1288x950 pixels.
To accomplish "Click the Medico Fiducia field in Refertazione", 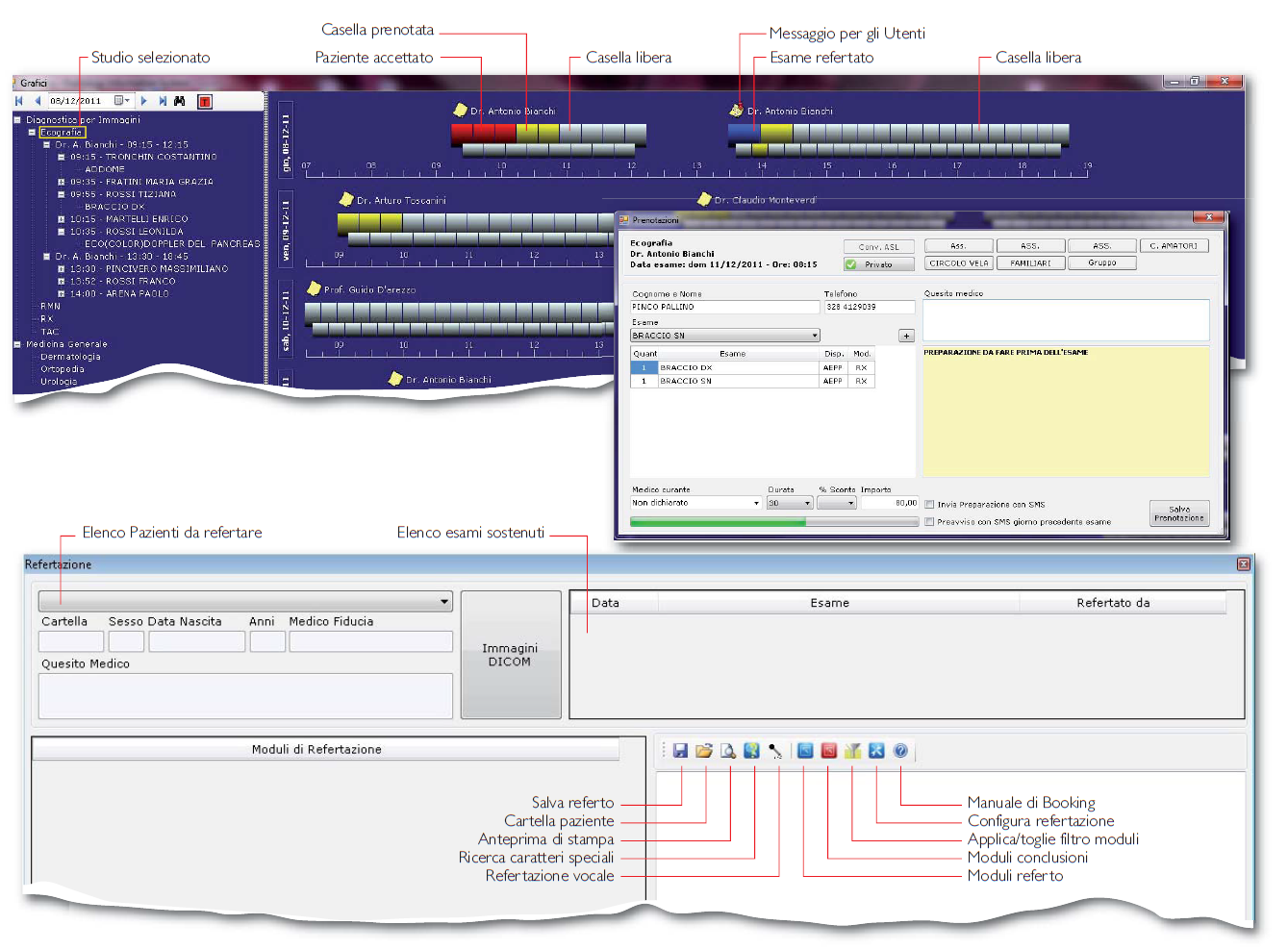I will (370, 641).
